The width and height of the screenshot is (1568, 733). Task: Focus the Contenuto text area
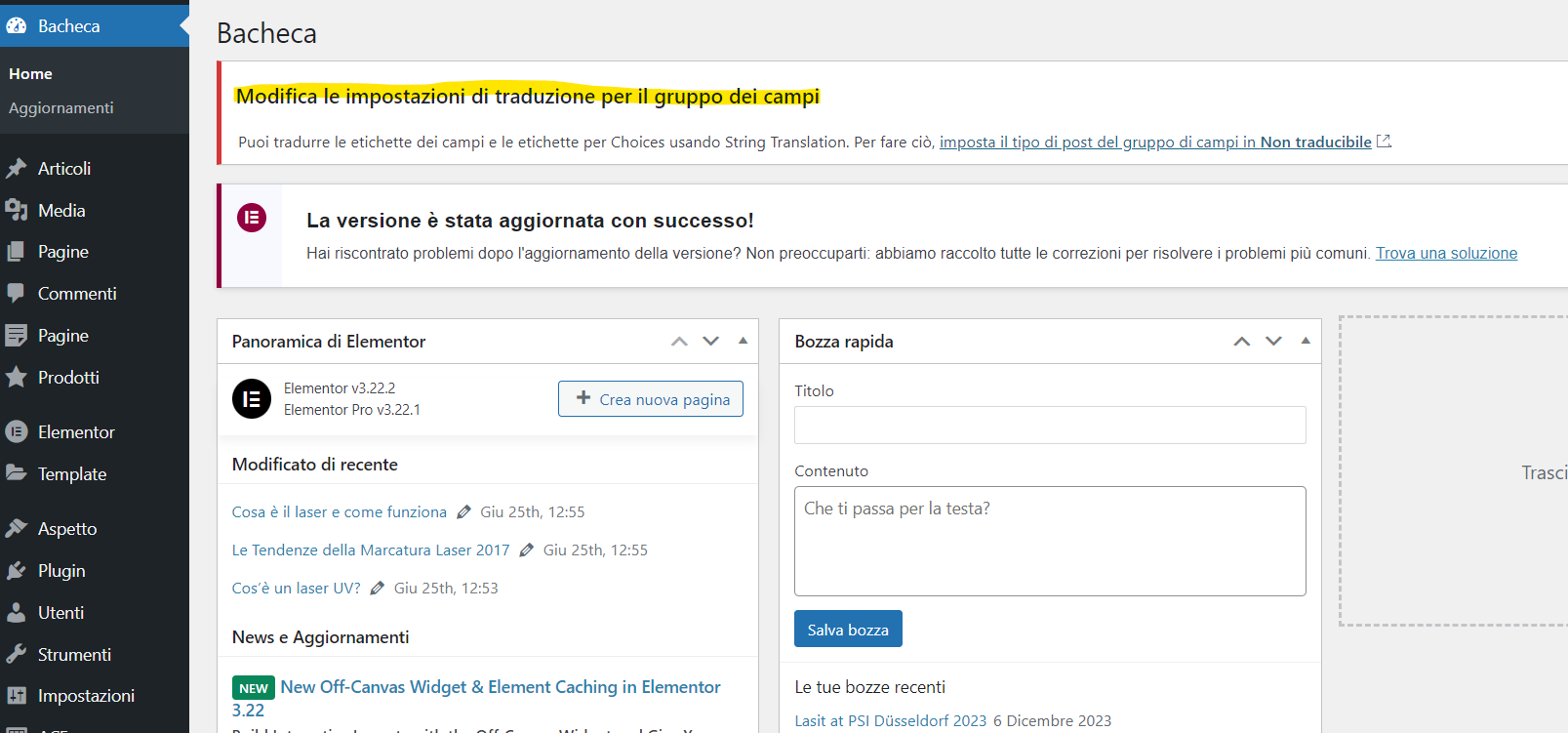(x=1050, y=541)
